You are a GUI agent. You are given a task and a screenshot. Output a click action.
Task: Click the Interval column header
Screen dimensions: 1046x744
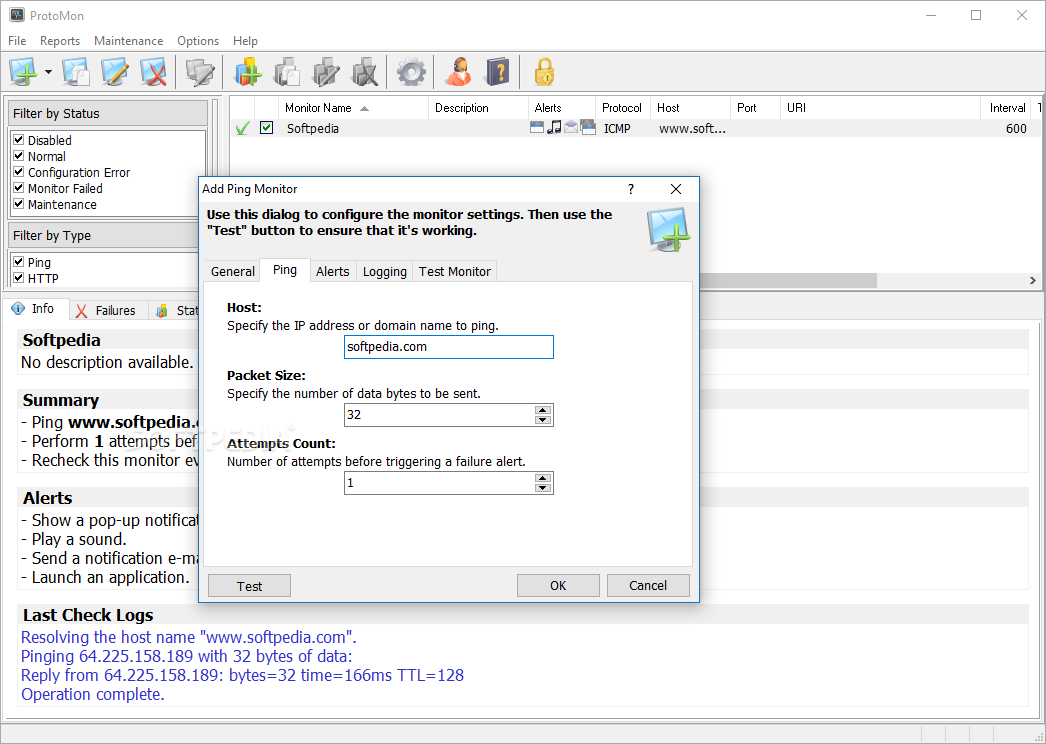coord(1007,107)
